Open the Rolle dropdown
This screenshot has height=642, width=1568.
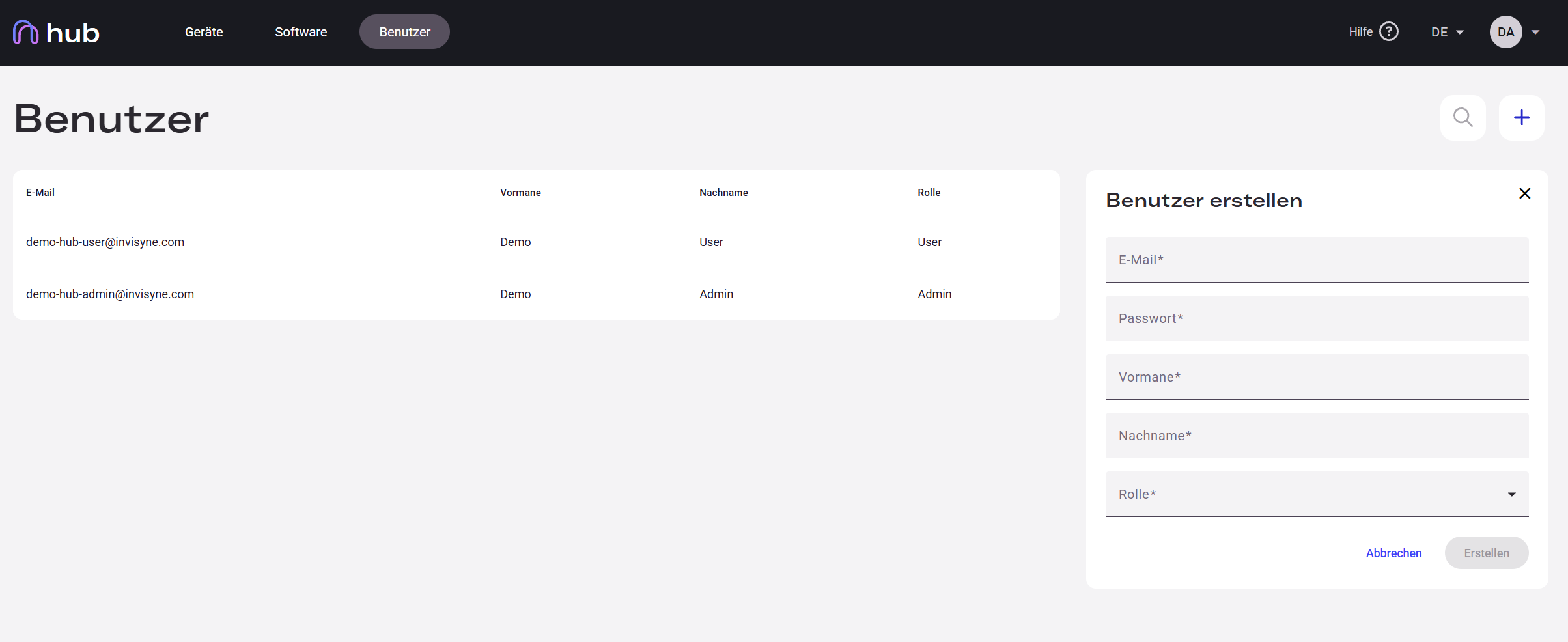click(x=1317, y=494)
